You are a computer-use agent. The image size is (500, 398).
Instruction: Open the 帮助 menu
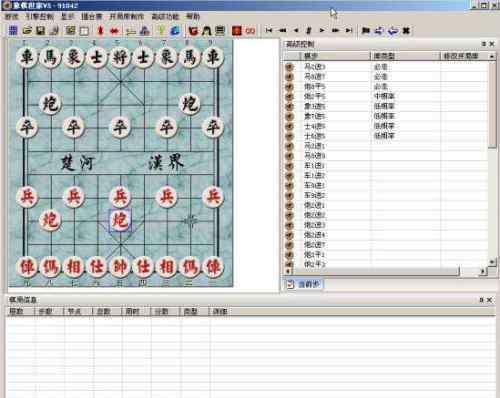[193, 16]
